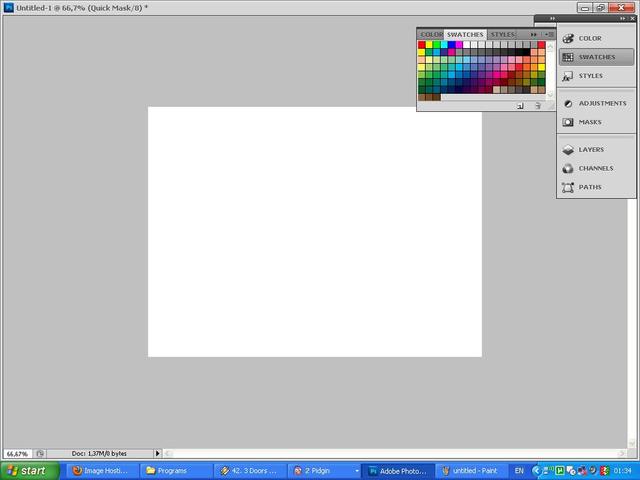
Task: Switch to untitled - Paint in taskbar
Action: tap(471, 470)
